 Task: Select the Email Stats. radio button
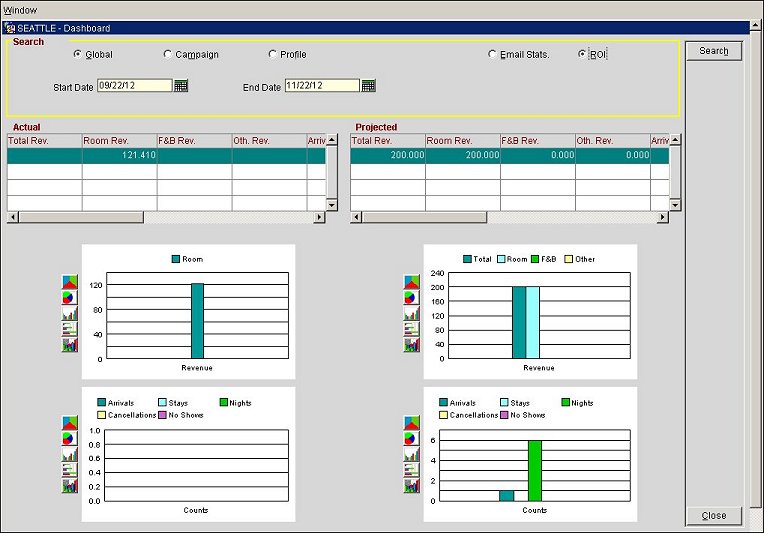[x=492, y=54]
